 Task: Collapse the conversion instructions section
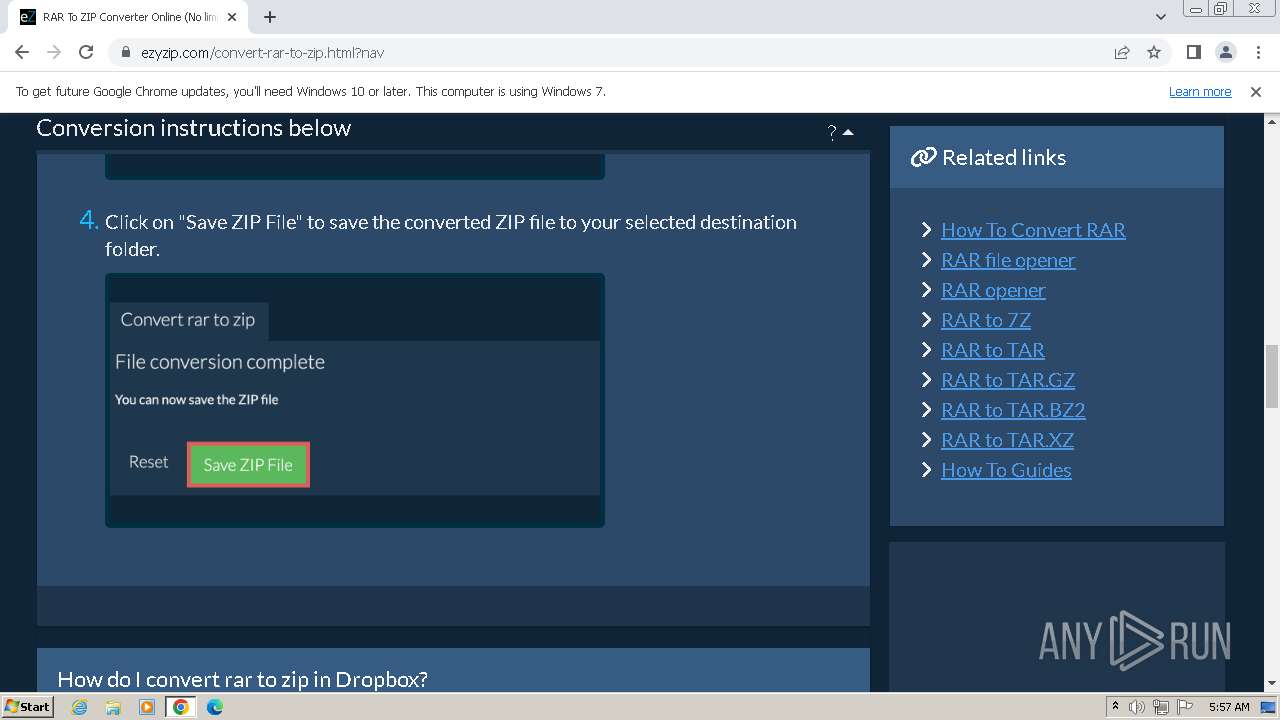click(848, 131)
